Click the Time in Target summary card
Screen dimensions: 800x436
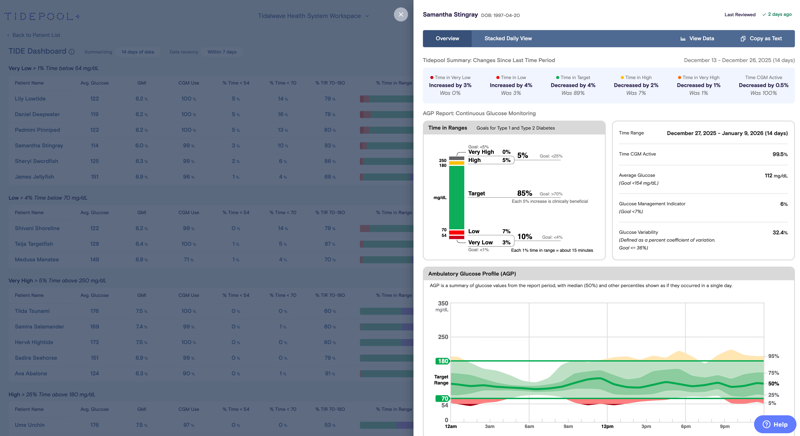(573, 85)
